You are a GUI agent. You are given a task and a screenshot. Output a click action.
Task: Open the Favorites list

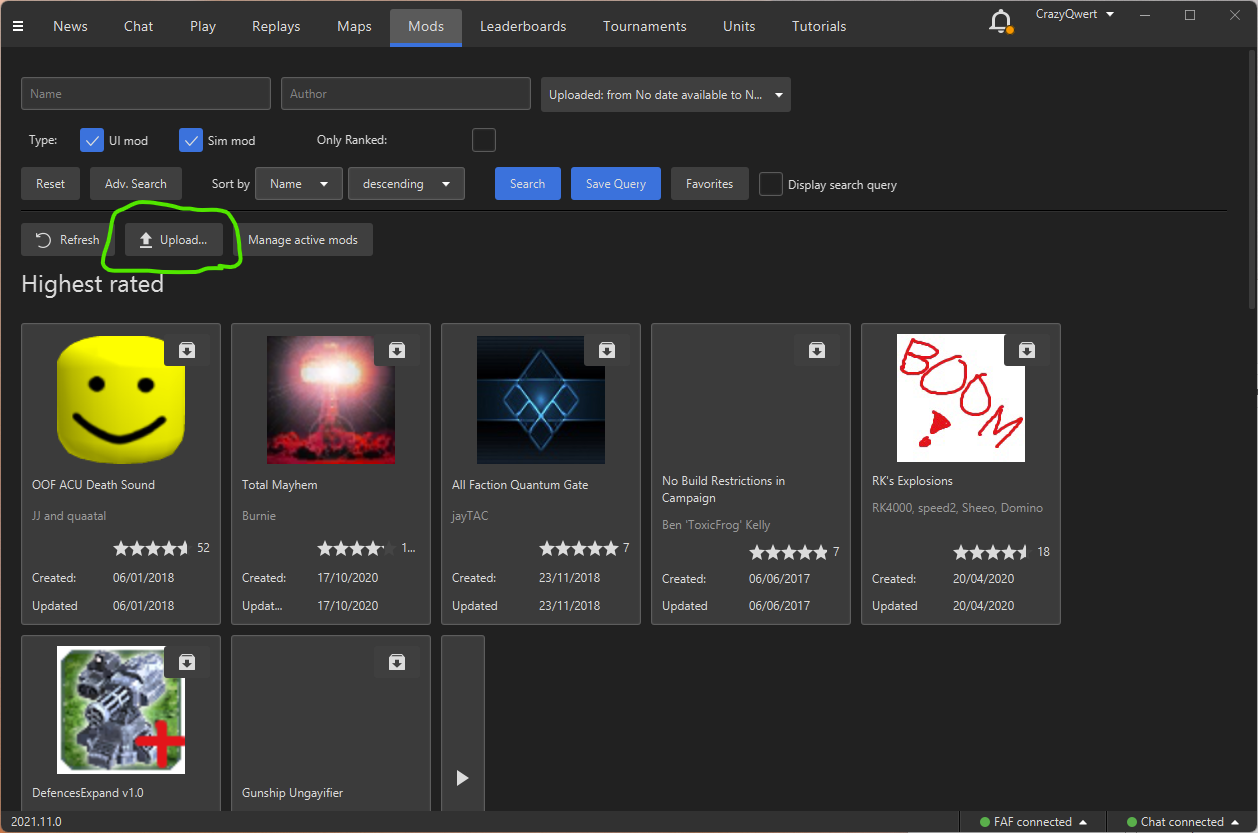tap(710, 184)
